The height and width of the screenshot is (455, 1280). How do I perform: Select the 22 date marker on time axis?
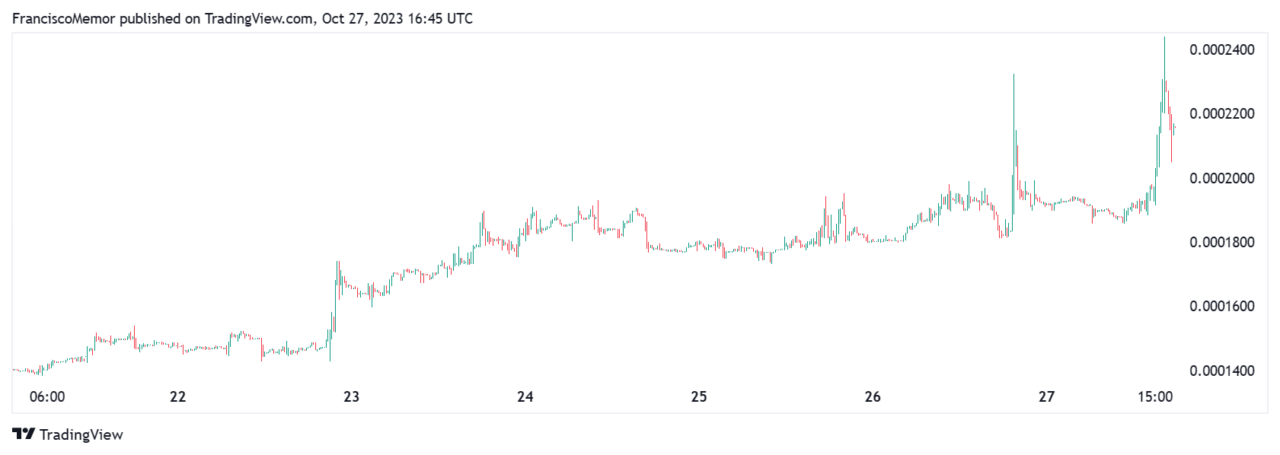[178, 396]
